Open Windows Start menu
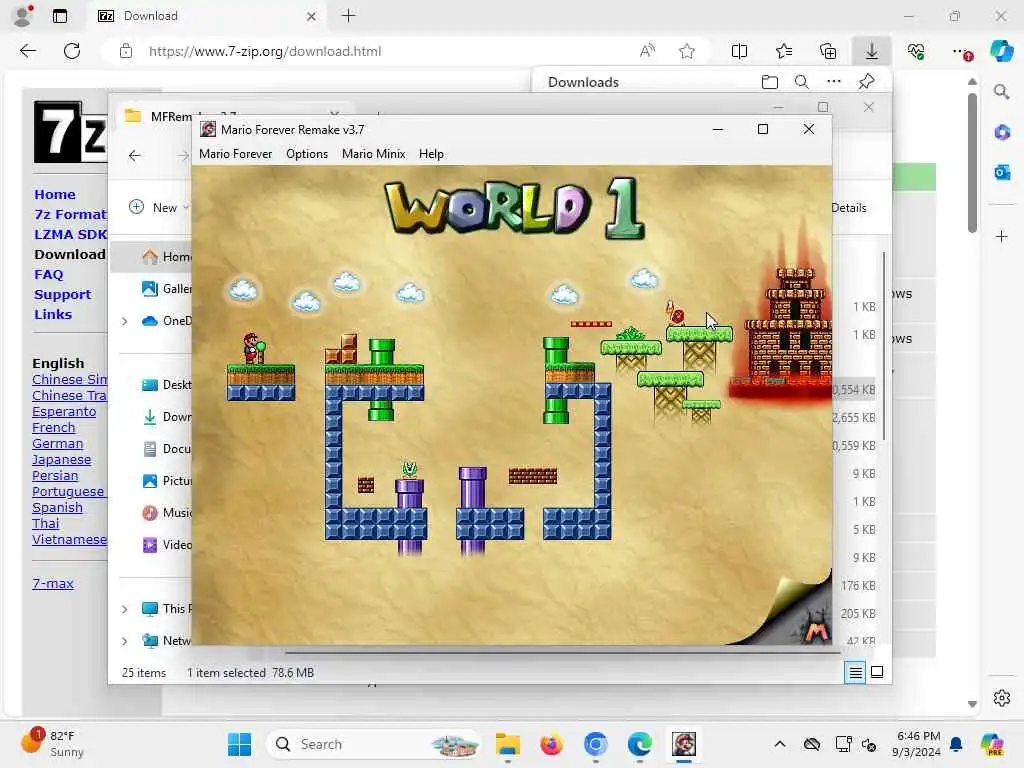Image resolution: width=1024 pixels, height=768 pixels. point(239,744)
